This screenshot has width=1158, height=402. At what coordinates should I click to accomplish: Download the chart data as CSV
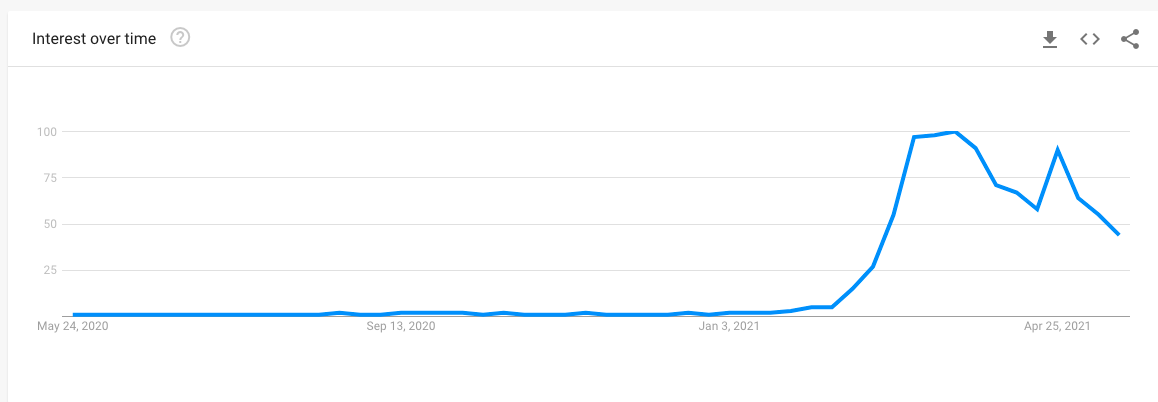click(x=1049, y=39)
